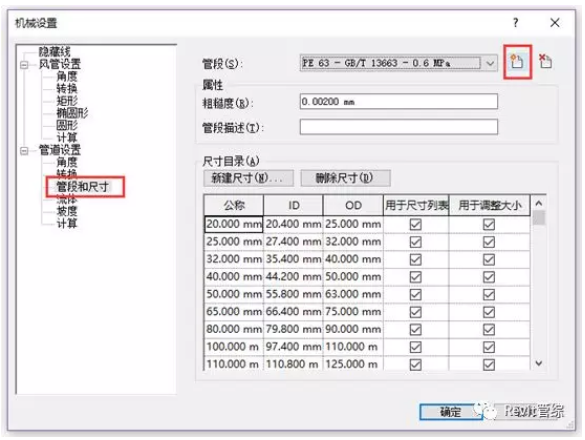
Task: Toggle 用于调整大小 checkbox for 50.000 mm row
Action: point(489,295)
